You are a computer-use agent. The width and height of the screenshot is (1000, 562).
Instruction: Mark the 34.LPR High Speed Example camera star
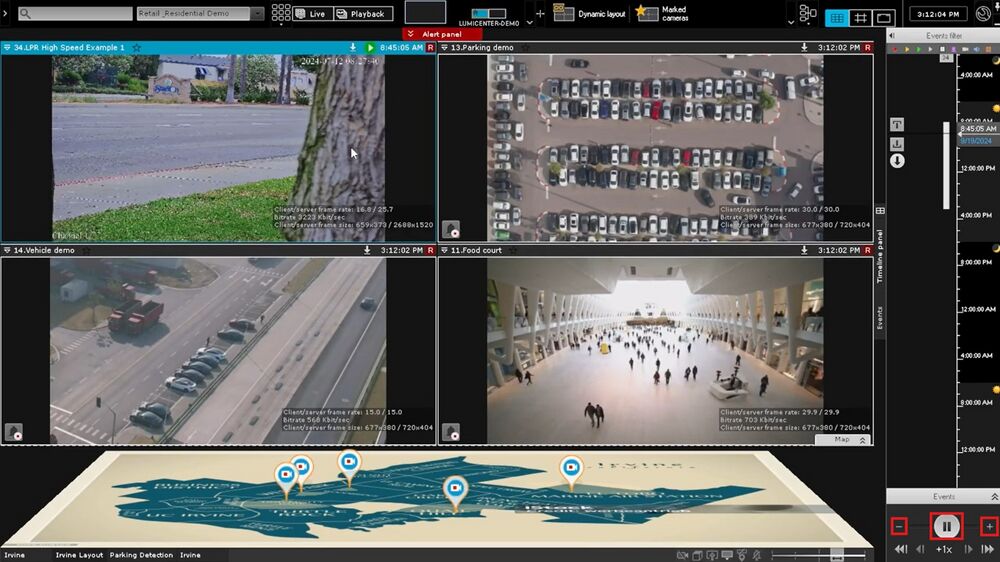tap(136, 47)
